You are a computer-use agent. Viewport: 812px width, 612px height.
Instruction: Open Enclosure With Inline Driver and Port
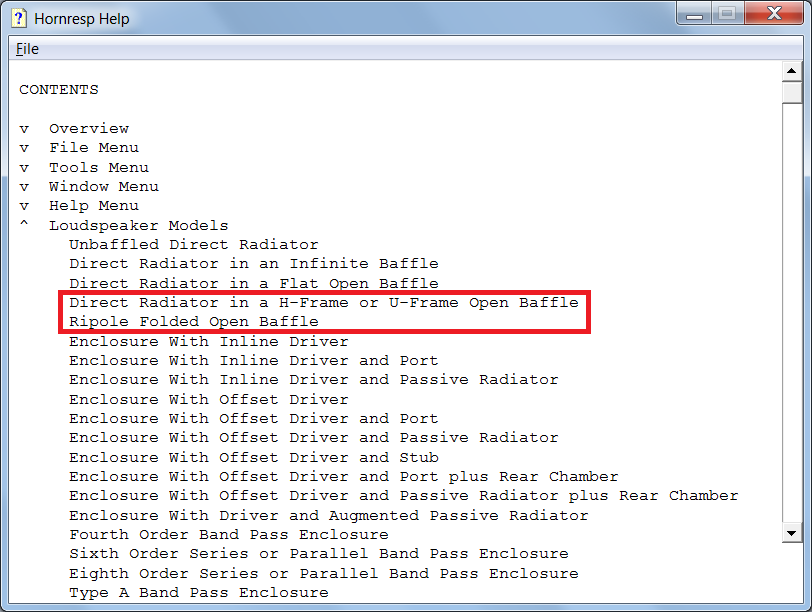click(254, 360)
